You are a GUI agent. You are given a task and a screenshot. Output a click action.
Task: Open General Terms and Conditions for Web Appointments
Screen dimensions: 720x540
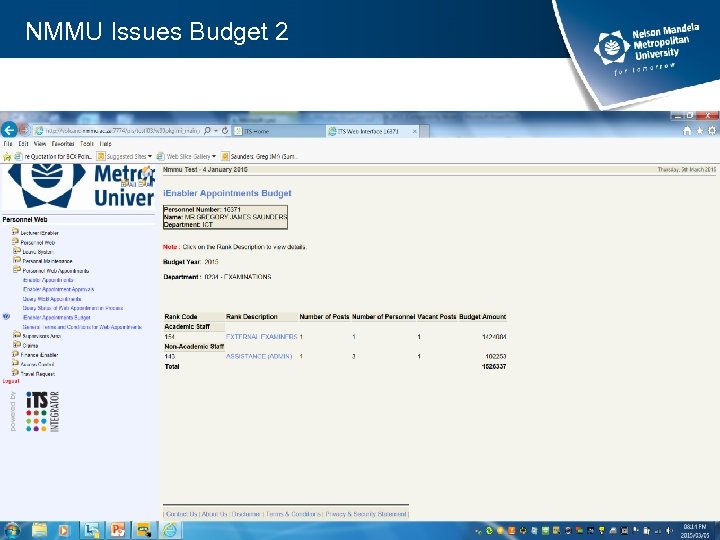pyautogui.click(x=82, y=327)
